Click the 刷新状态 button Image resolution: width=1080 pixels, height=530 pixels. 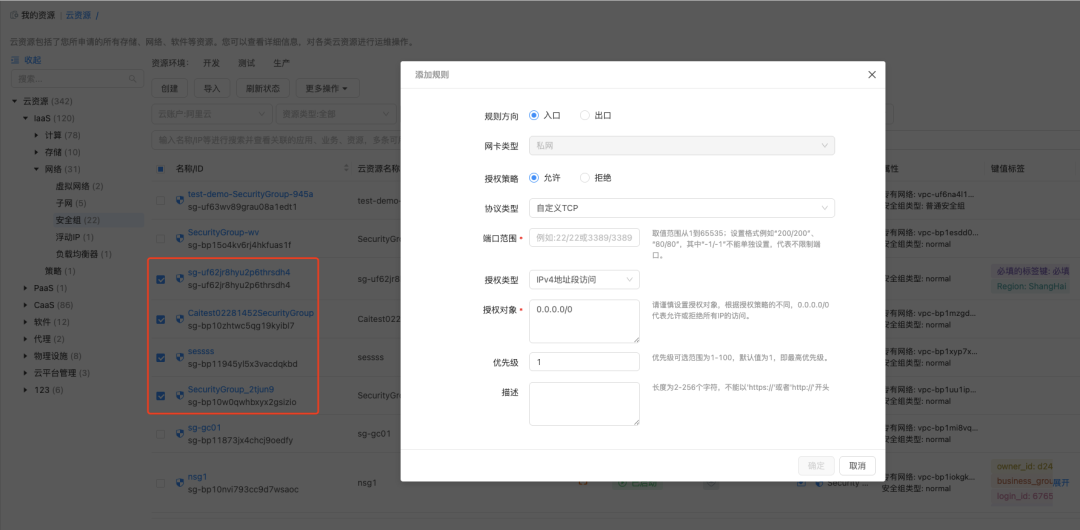point(263,88)
